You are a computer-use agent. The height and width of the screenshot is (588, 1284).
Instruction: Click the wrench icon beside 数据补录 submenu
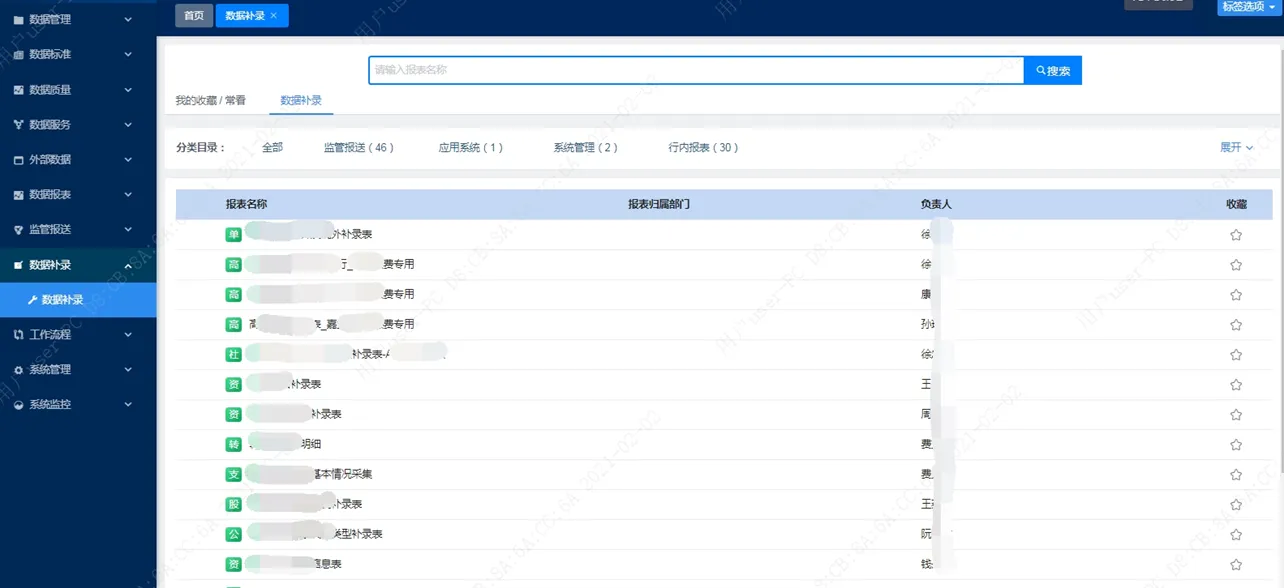tap(32, 300)
